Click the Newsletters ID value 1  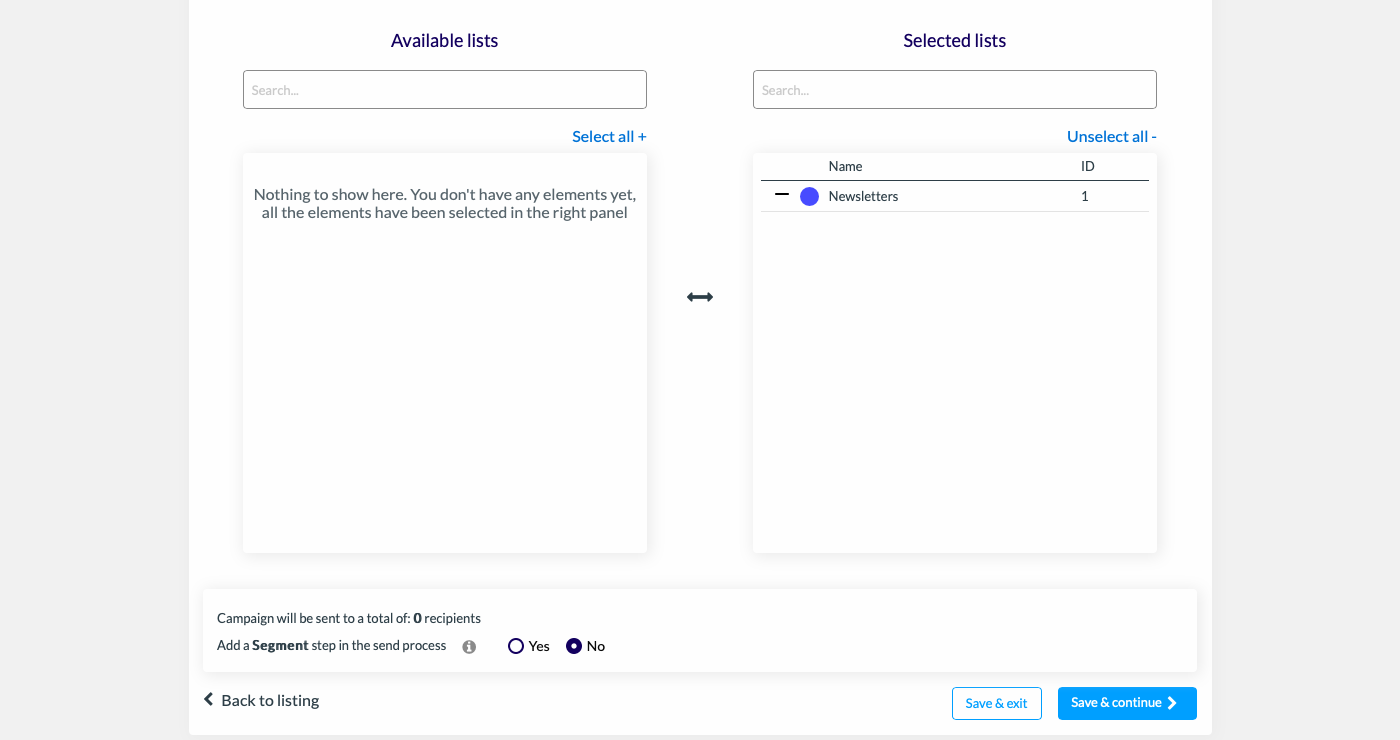1085,196
